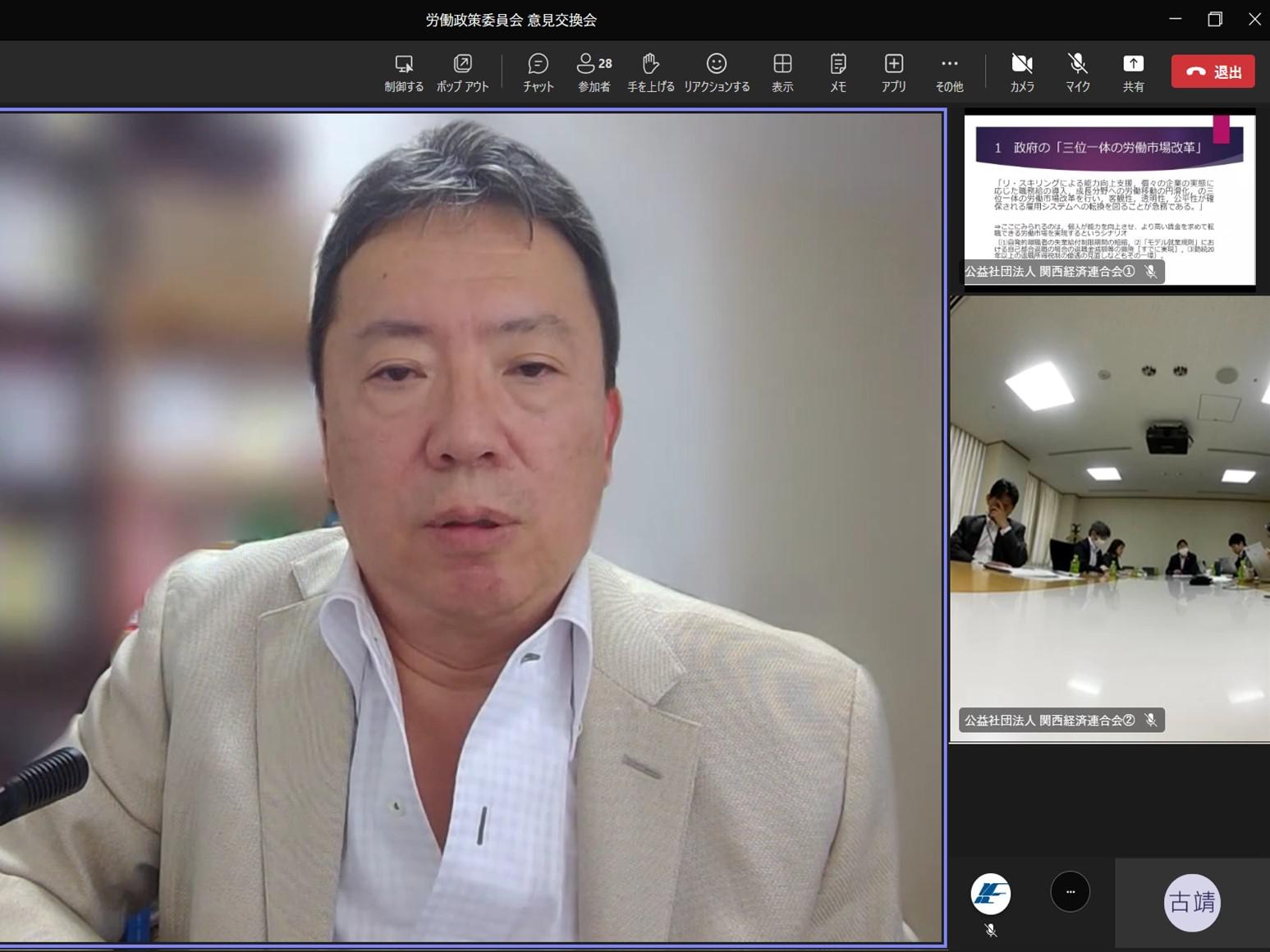
Task: Raise your hand with 手を上げる
Action: [650, 72]
